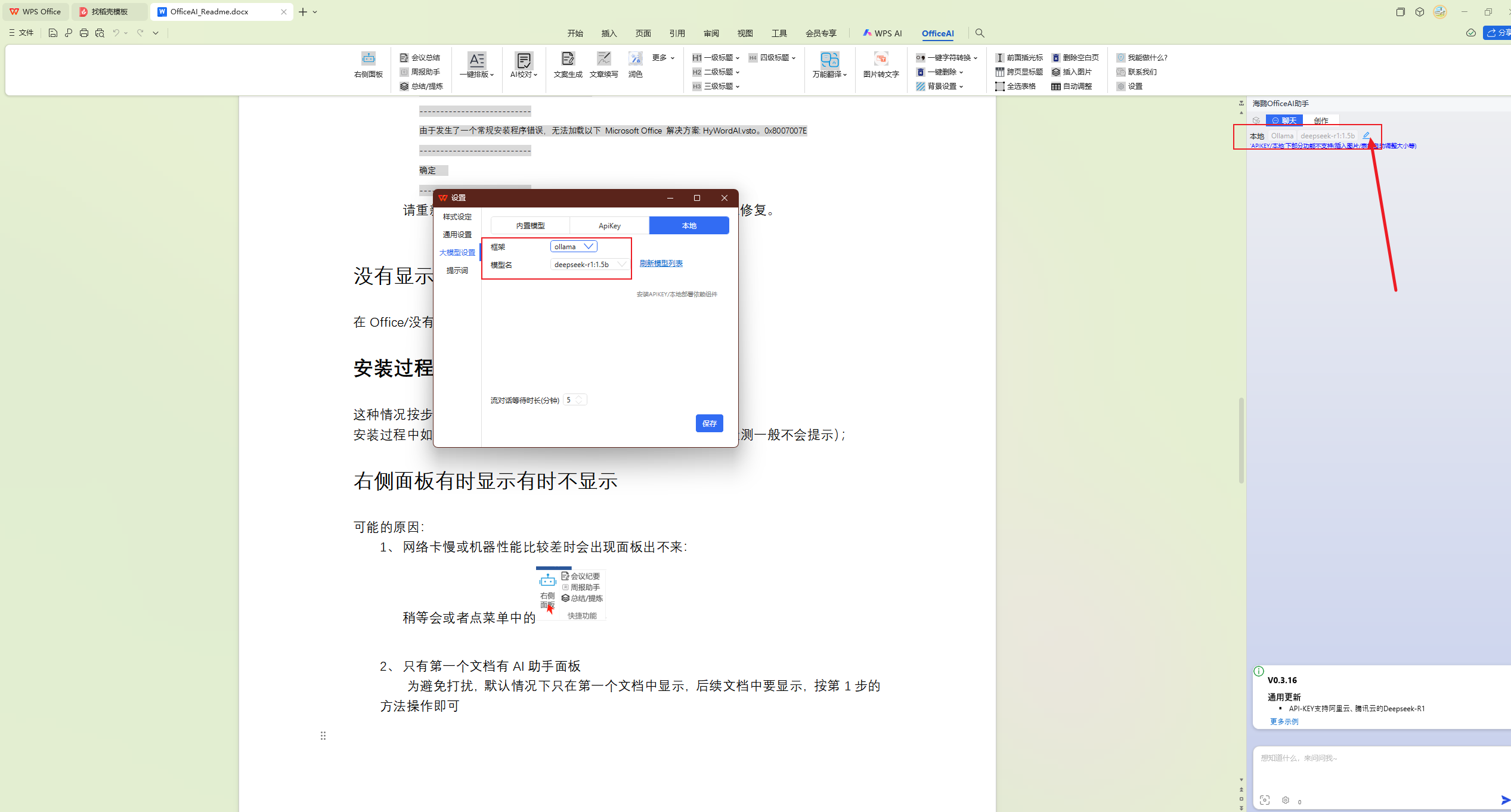Click the 保存 button to save settings
The image size is (1511, 812).
click(709, 423)
